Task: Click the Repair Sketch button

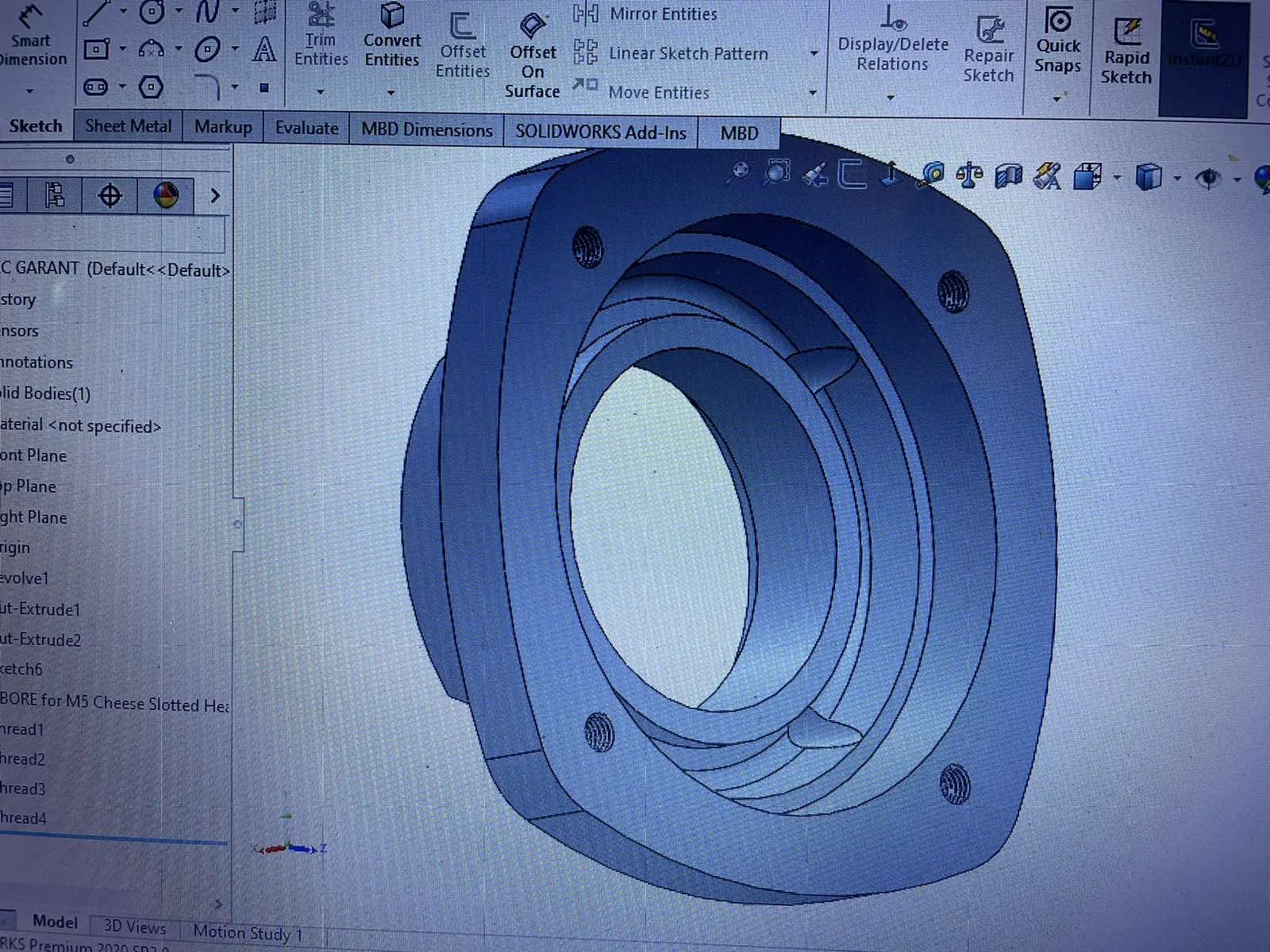Action: click(x=988, y=49)
